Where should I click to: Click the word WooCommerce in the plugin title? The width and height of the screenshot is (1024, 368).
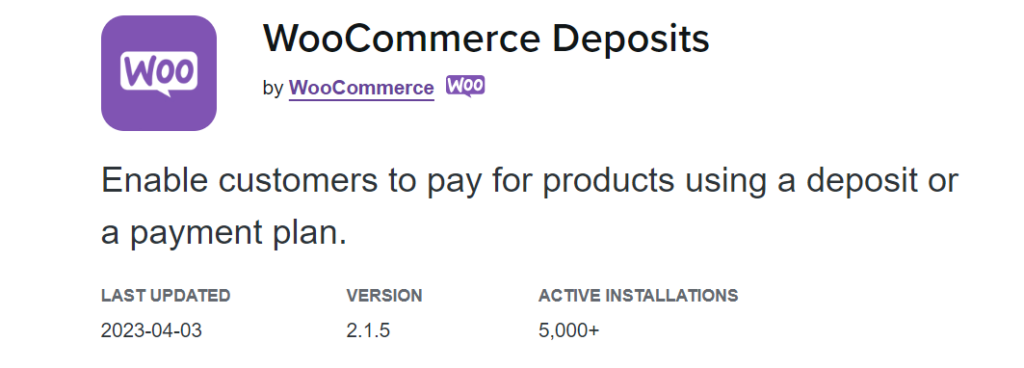coord(402,38)
